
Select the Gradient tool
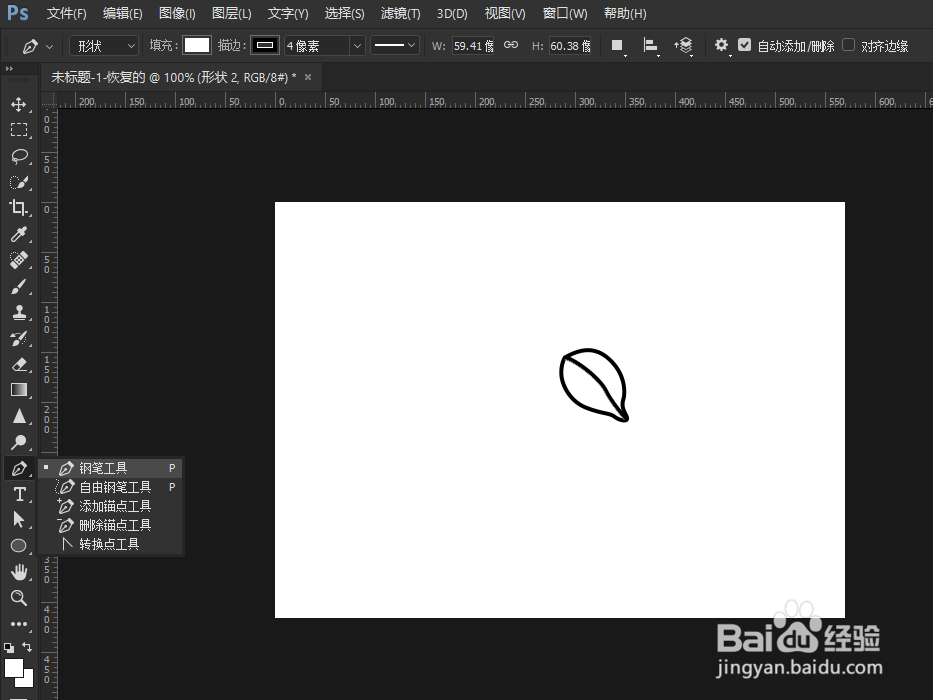18,390
